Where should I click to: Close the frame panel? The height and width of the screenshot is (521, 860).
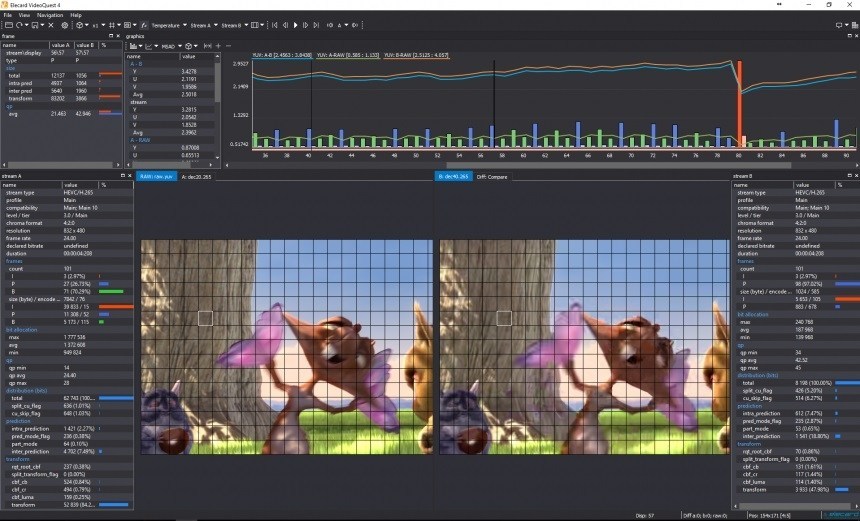tap(118, 36)
